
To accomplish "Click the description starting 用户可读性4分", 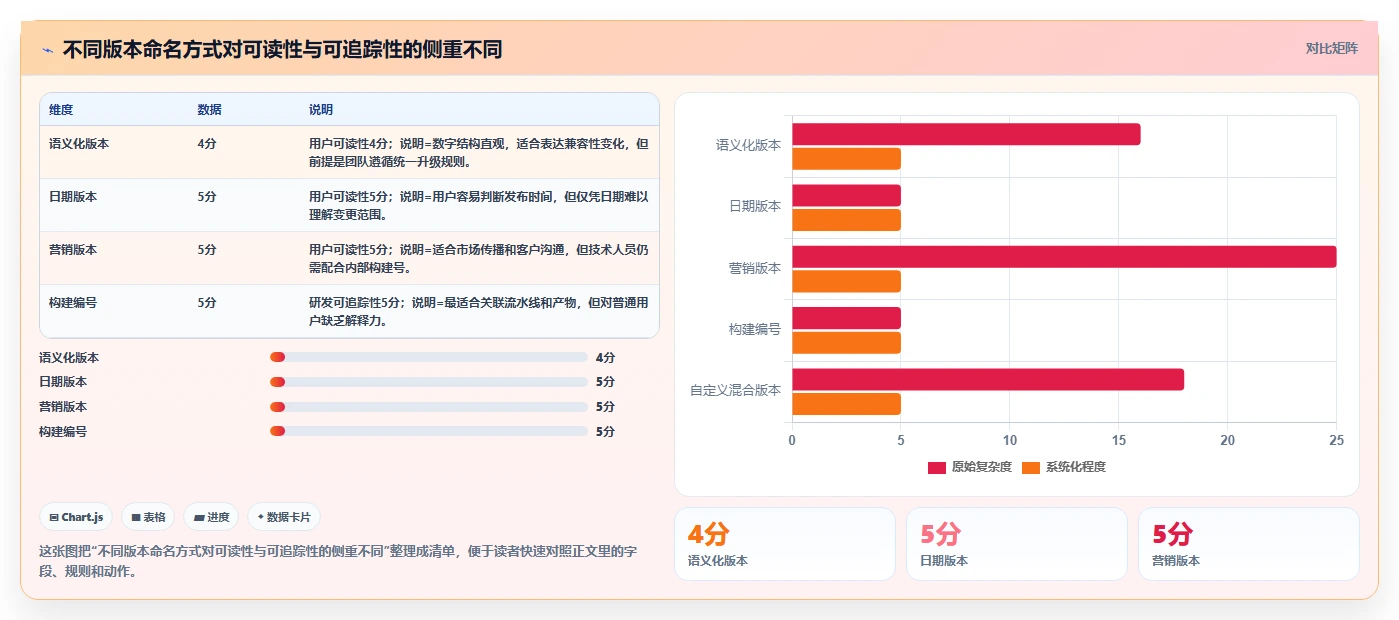I will (x=479, y=152).
